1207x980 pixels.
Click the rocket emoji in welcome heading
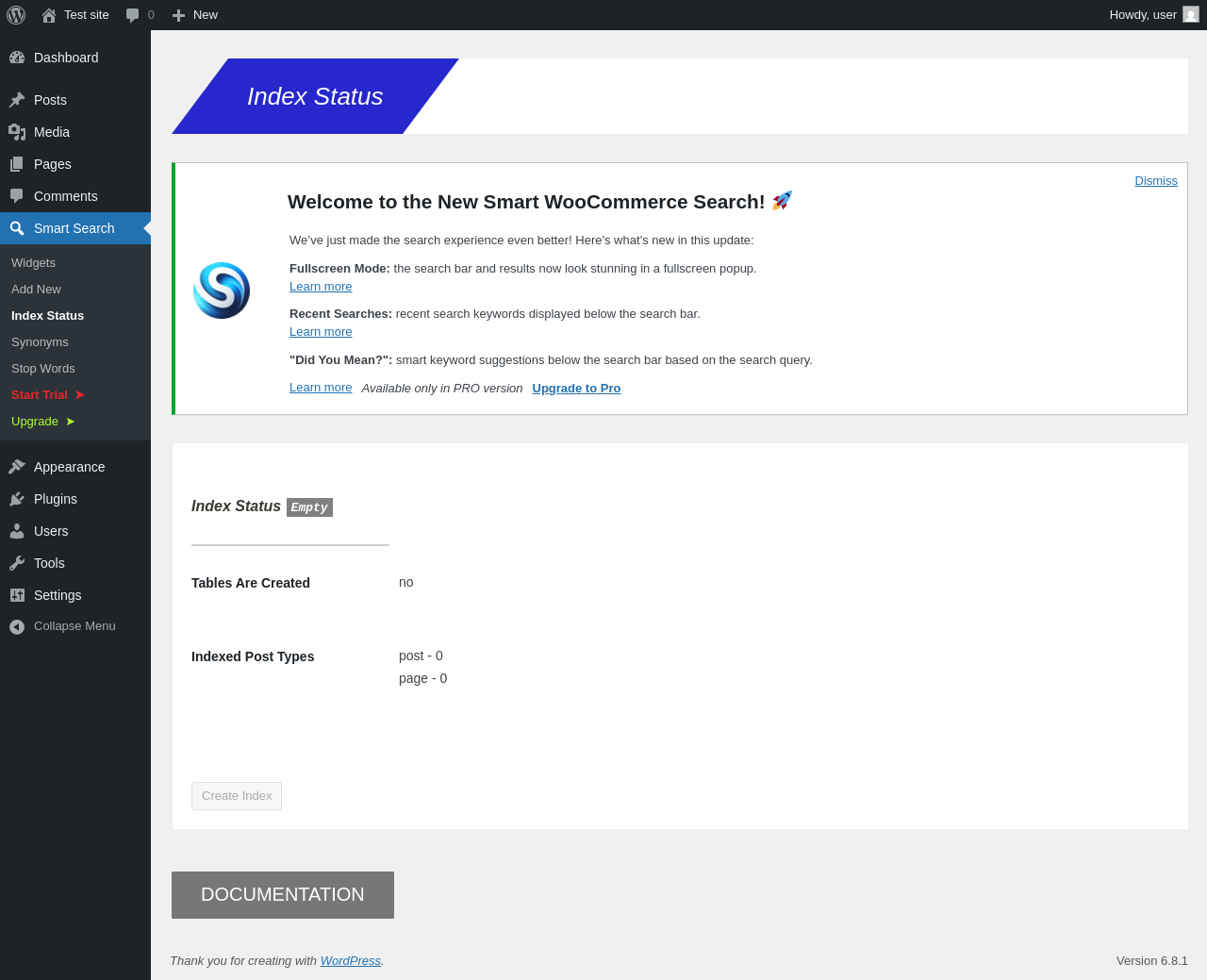782,200
